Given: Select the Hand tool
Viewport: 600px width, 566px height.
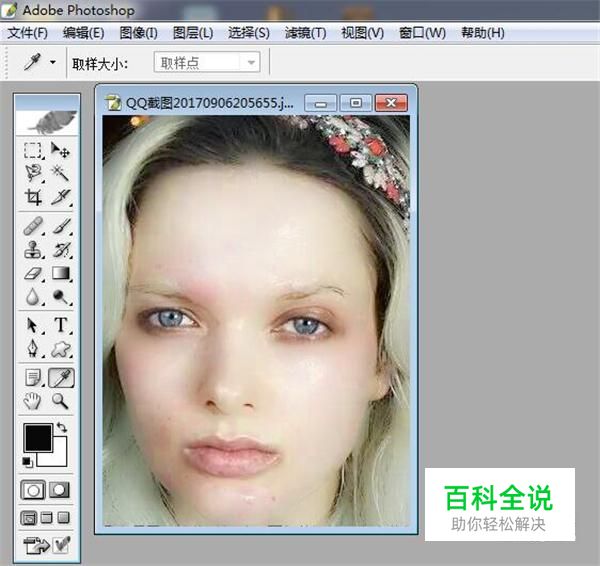Looking at the screenshot, I should [x=33, y=401].
